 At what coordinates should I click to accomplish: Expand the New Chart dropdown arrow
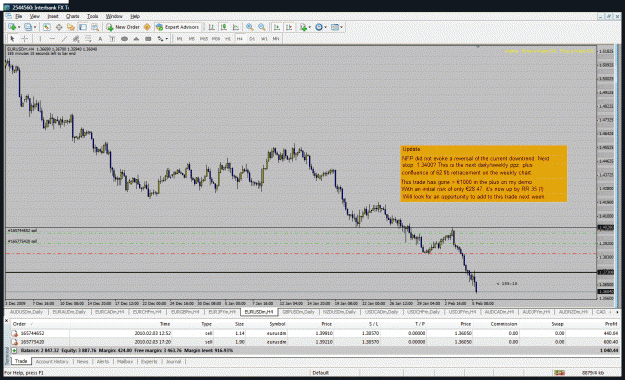coord(19,27)
